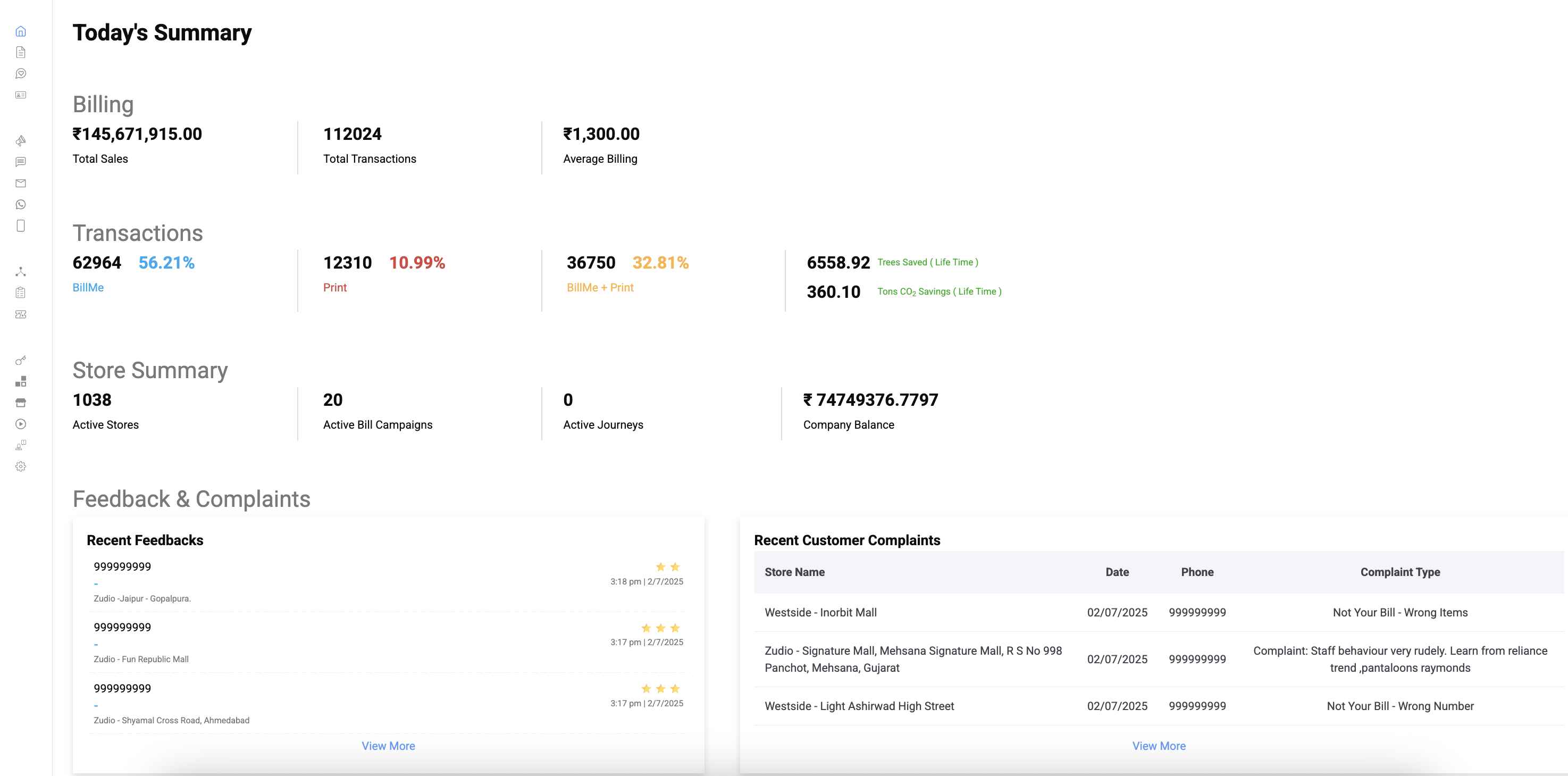
Task: Open the play circle sidebar icon
Action: click(x=21, y=424)
